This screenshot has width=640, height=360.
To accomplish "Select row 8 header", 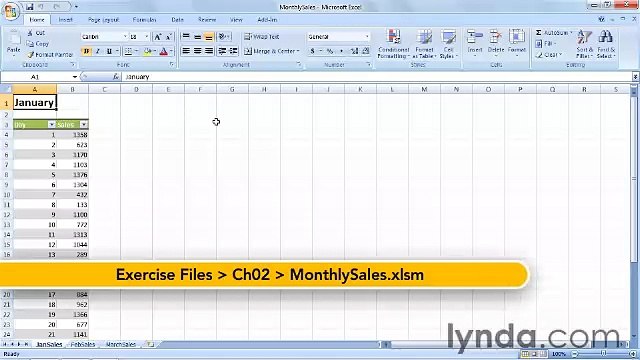I will (6, 175).
